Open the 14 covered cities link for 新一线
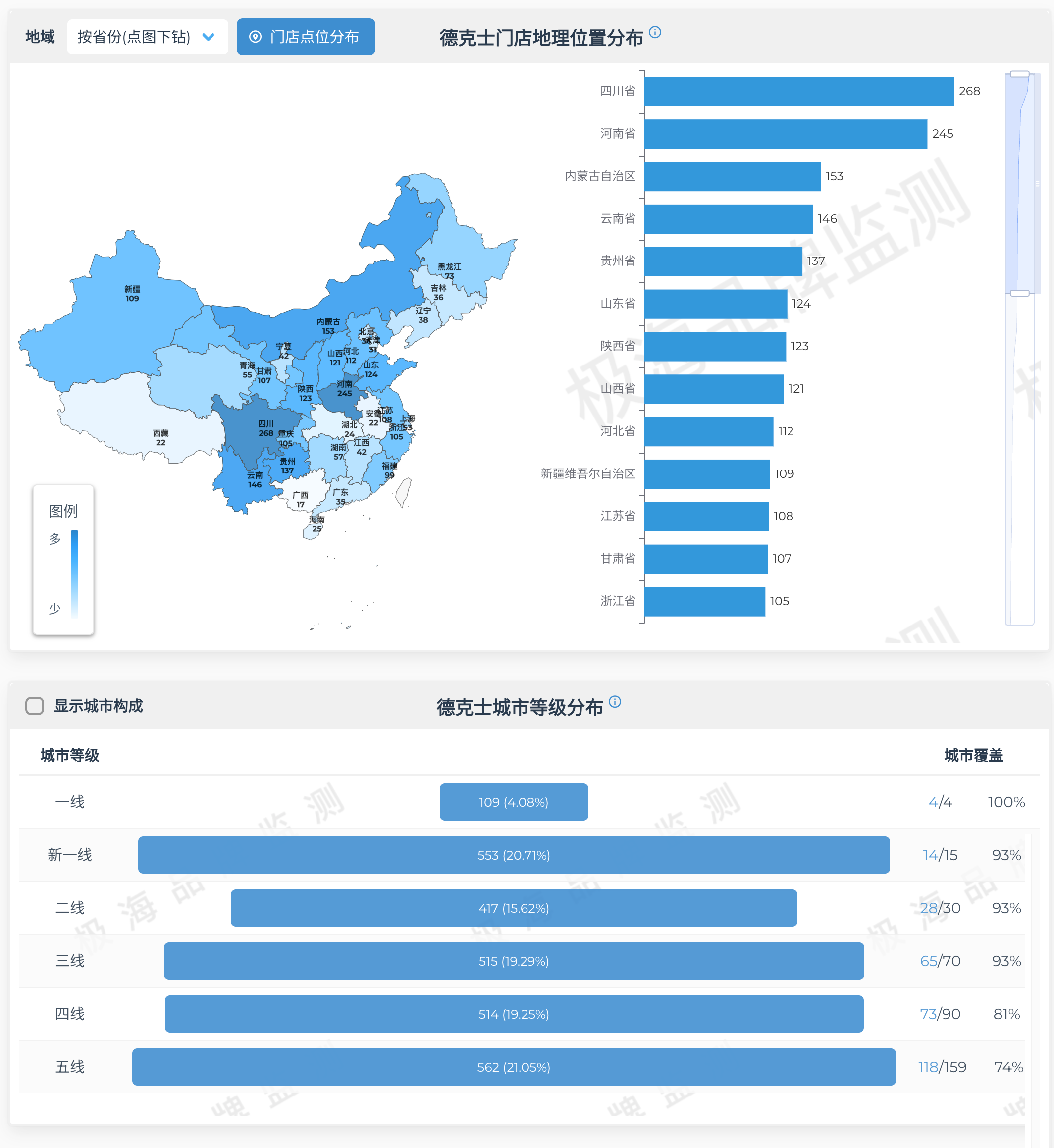The image size is (1054, 1148). coord(930,855)
